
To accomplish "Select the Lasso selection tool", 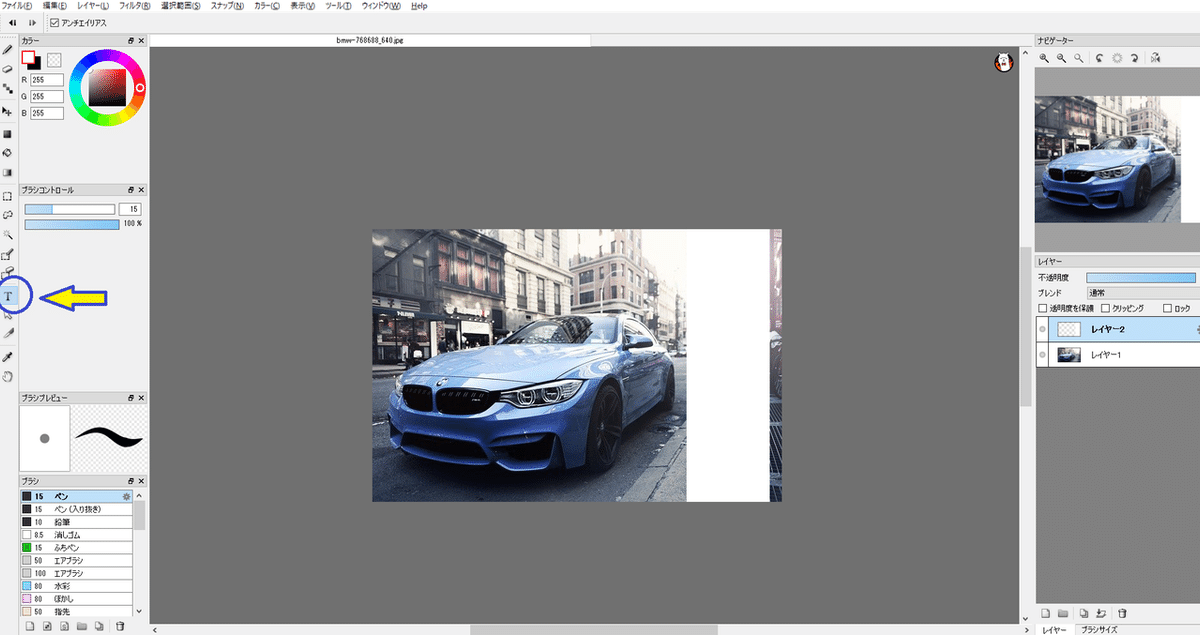I will pyautogui.click(x=7, y=214).
